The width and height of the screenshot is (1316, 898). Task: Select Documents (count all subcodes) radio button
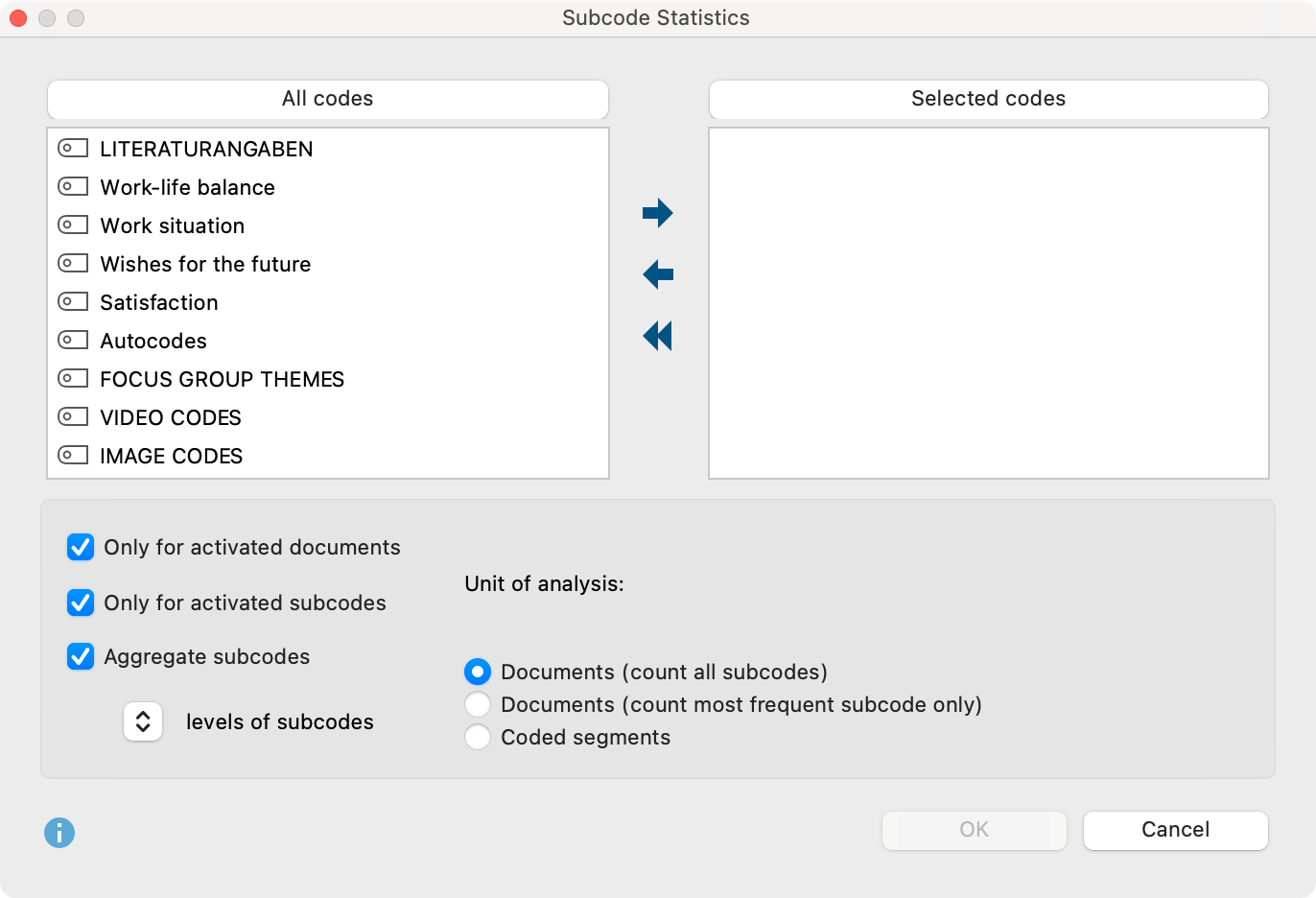[x=478, y=672]
